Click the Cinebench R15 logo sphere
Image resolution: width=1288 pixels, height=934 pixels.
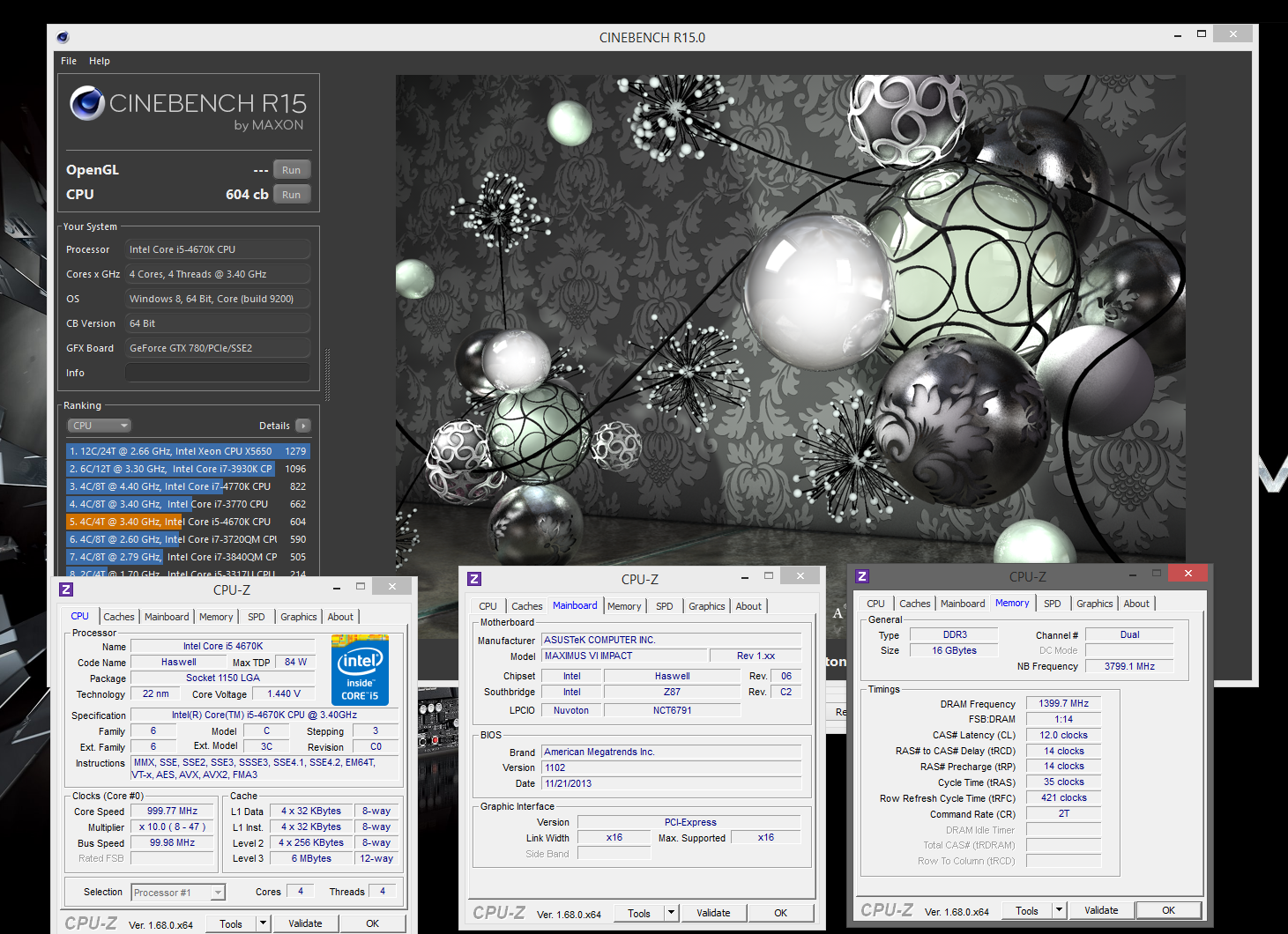[x=87, y=103]
